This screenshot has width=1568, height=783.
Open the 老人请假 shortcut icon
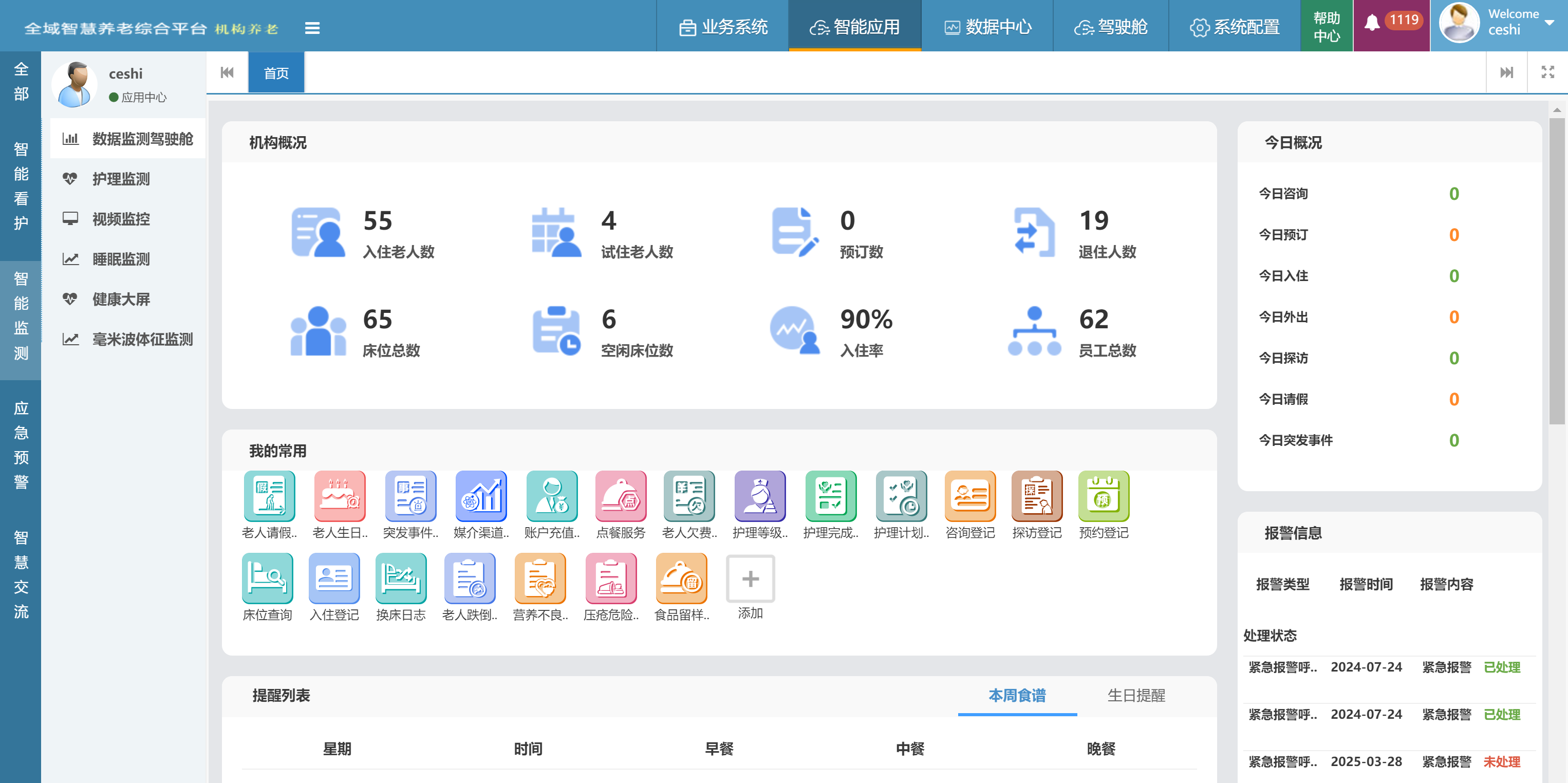pos(269,496)
